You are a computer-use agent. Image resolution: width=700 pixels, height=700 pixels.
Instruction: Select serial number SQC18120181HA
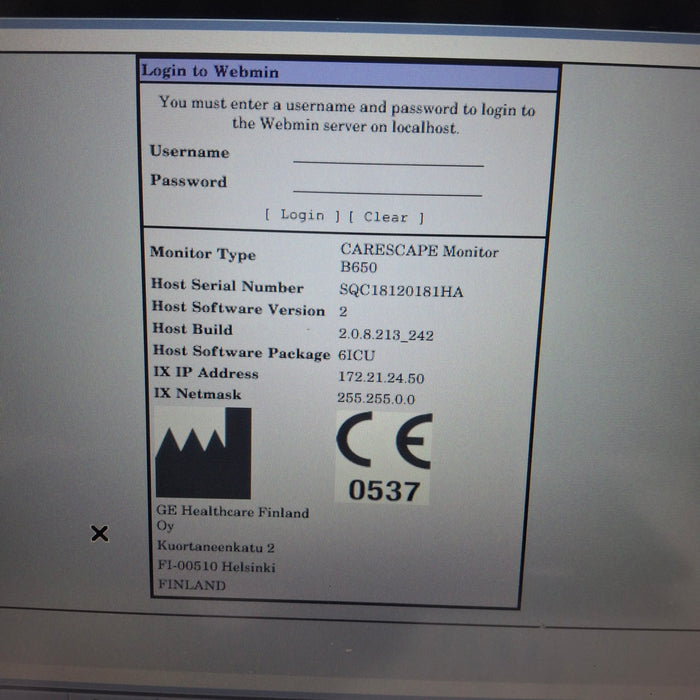click(x=401, y=291)
